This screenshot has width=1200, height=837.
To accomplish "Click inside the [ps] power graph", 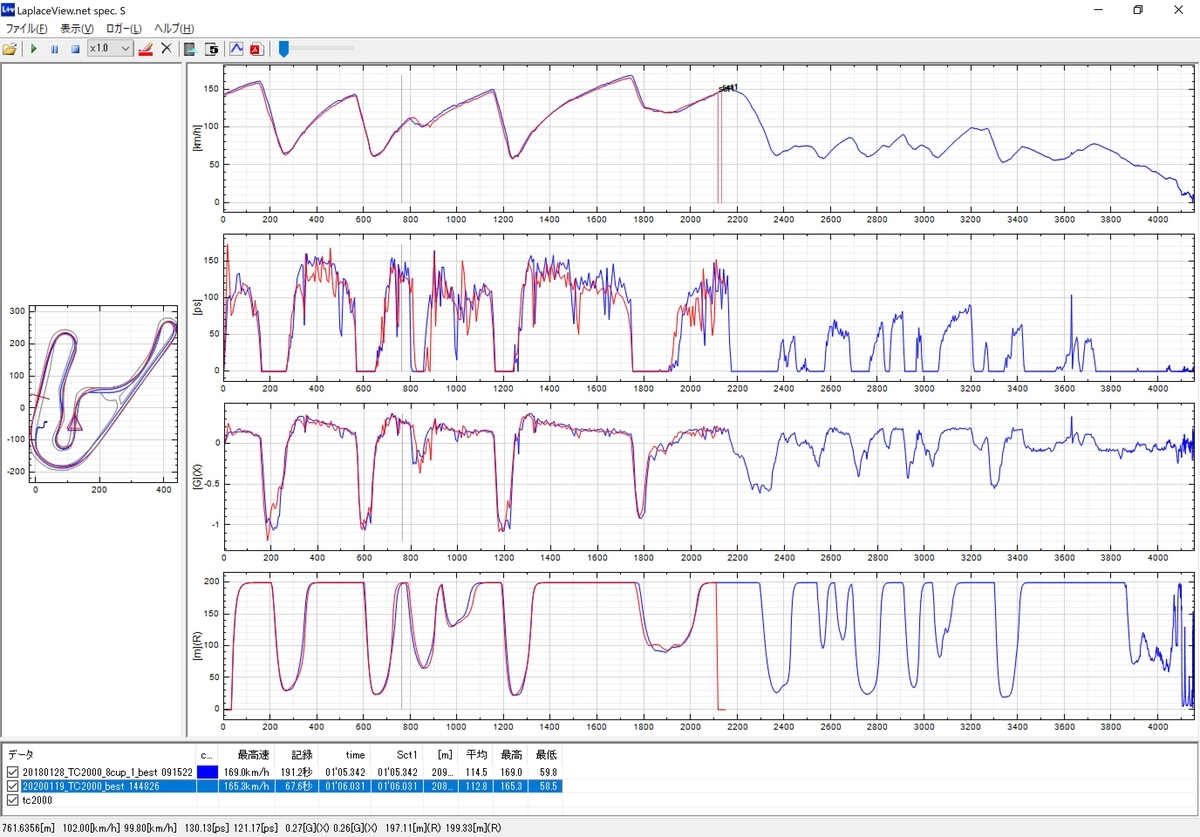I will [x=708, y=308].
